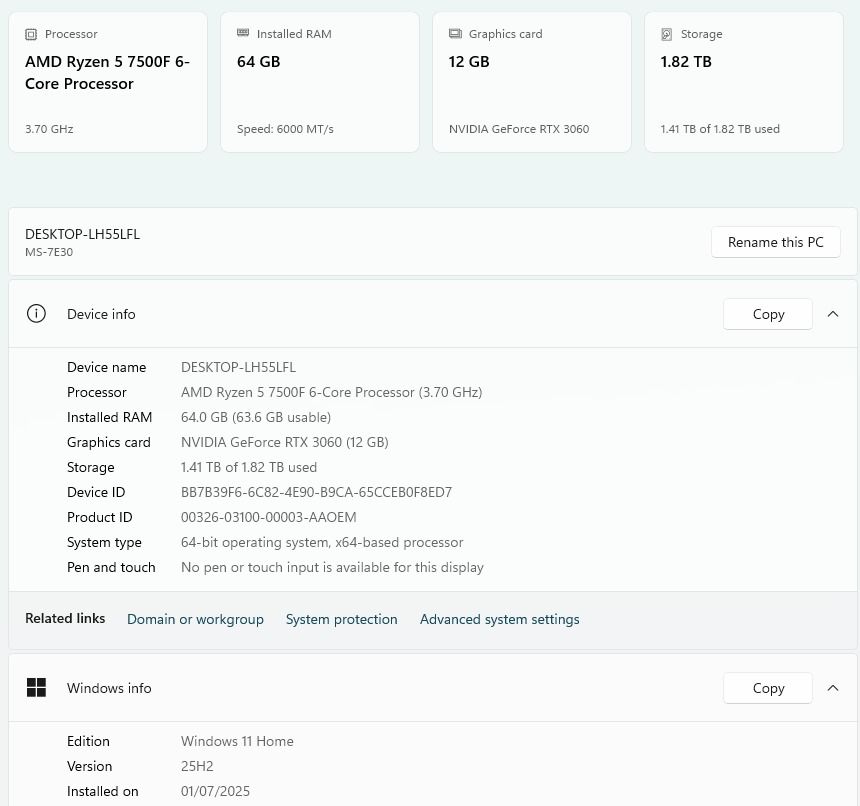860x806 pixels.
Task: Click the 25H2 version value
Action: 197,766
